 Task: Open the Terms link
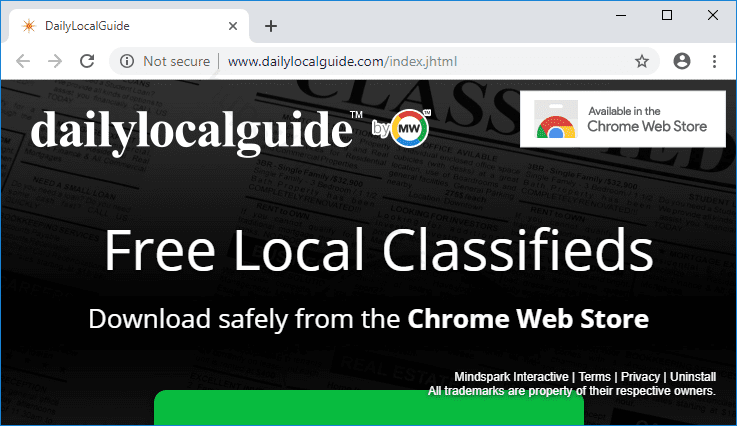pyautogui.click(x=594, y=377)
